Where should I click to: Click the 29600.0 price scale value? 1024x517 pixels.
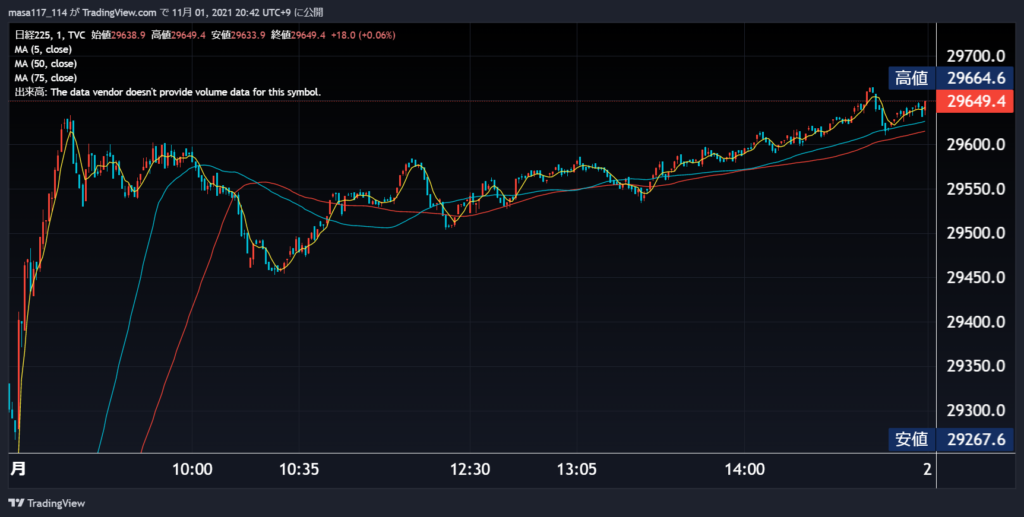pyautogui.click(x=976, y=144)
